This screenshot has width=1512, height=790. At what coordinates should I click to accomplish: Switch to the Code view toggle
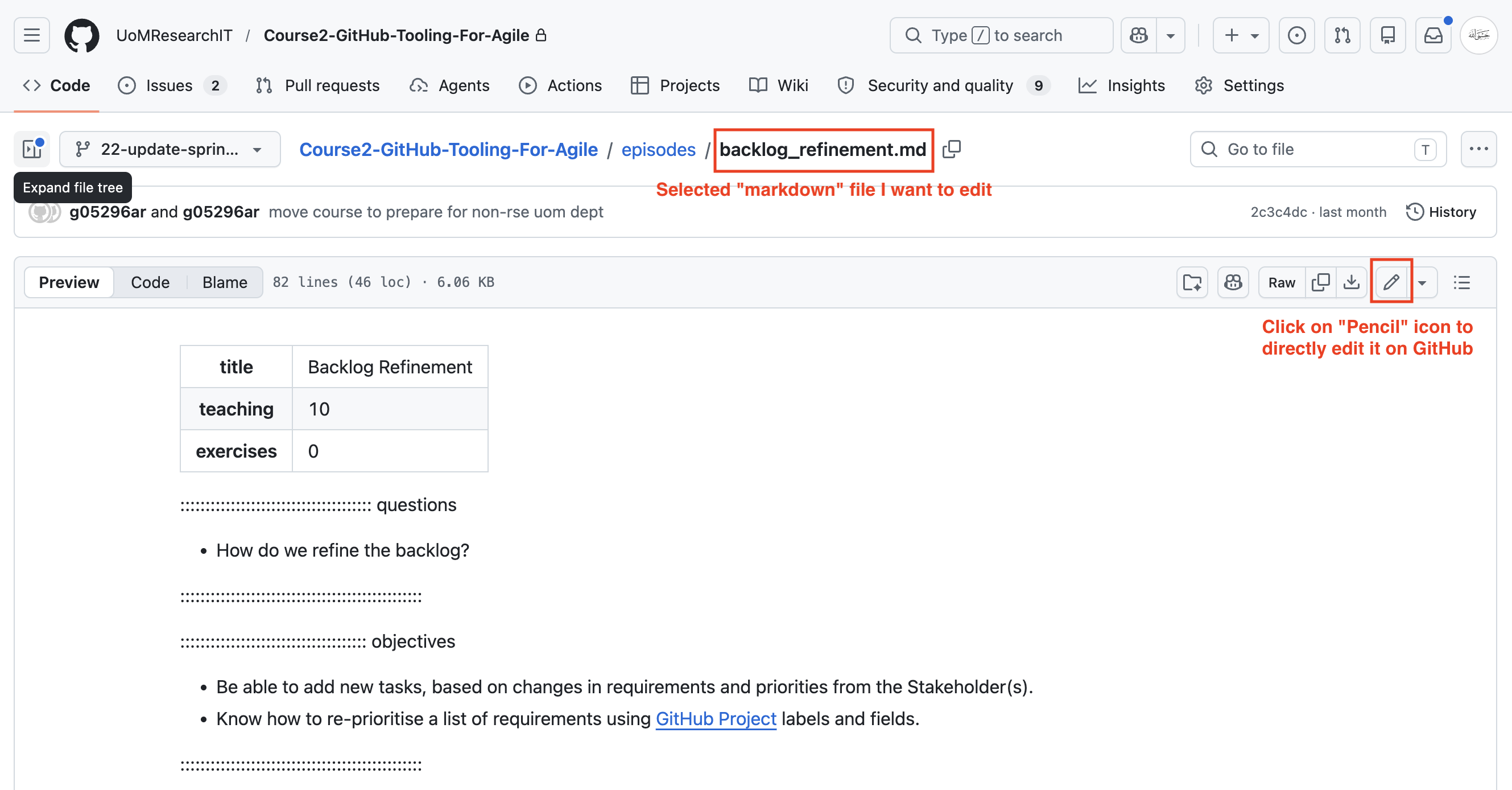150,282
